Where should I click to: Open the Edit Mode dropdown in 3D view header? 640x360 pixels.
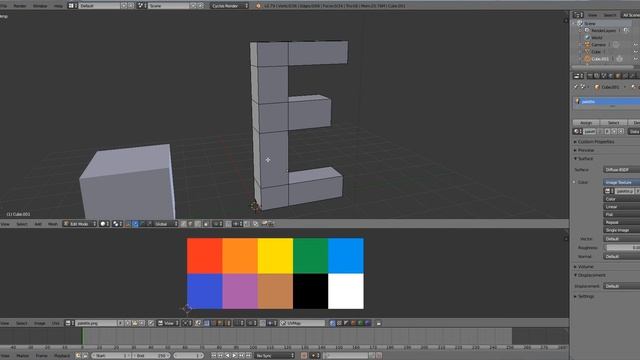click(x=80, y=224)
